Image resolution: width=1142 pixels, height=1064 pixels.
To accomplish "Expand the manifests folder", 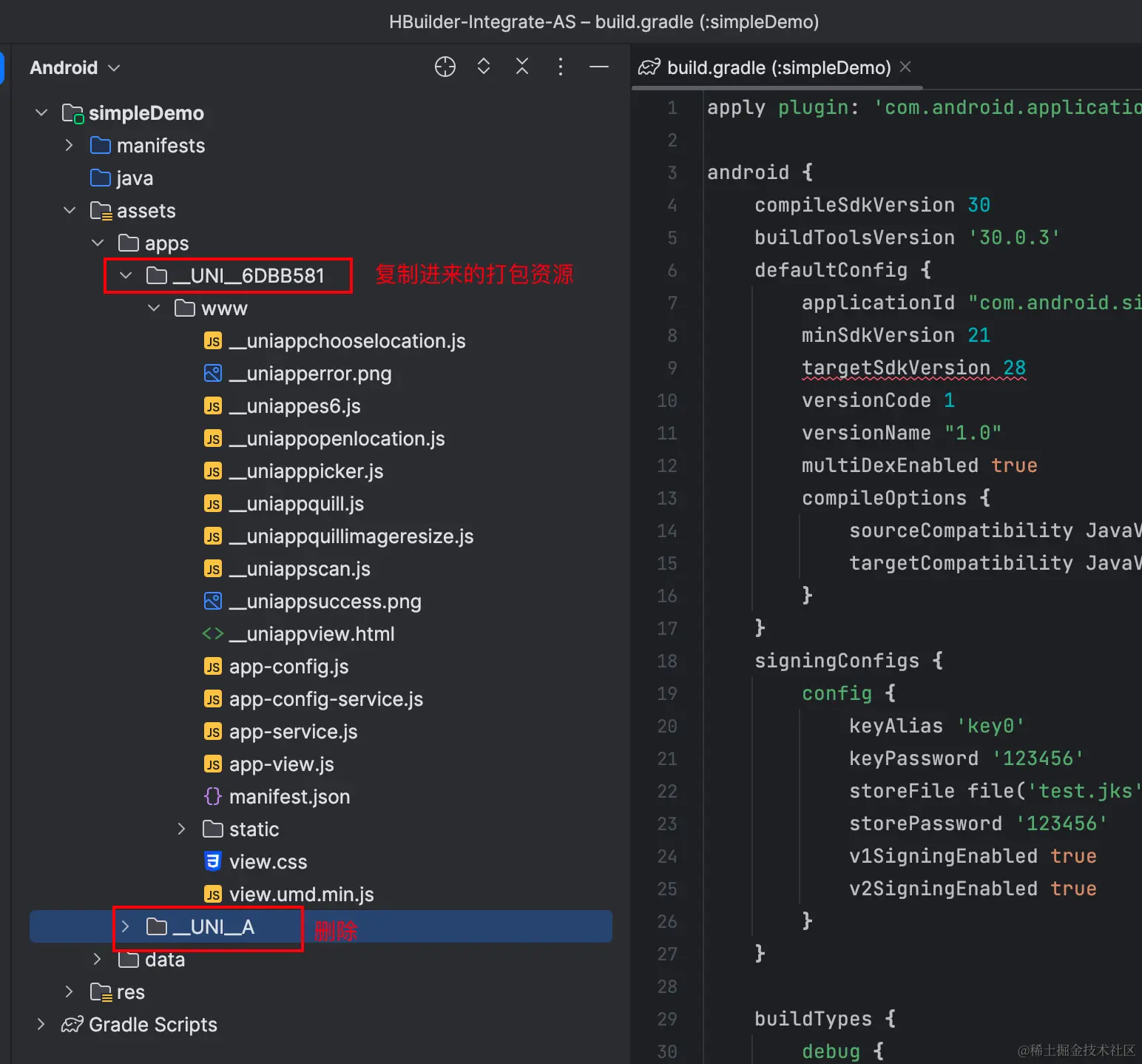I will 70,146.
